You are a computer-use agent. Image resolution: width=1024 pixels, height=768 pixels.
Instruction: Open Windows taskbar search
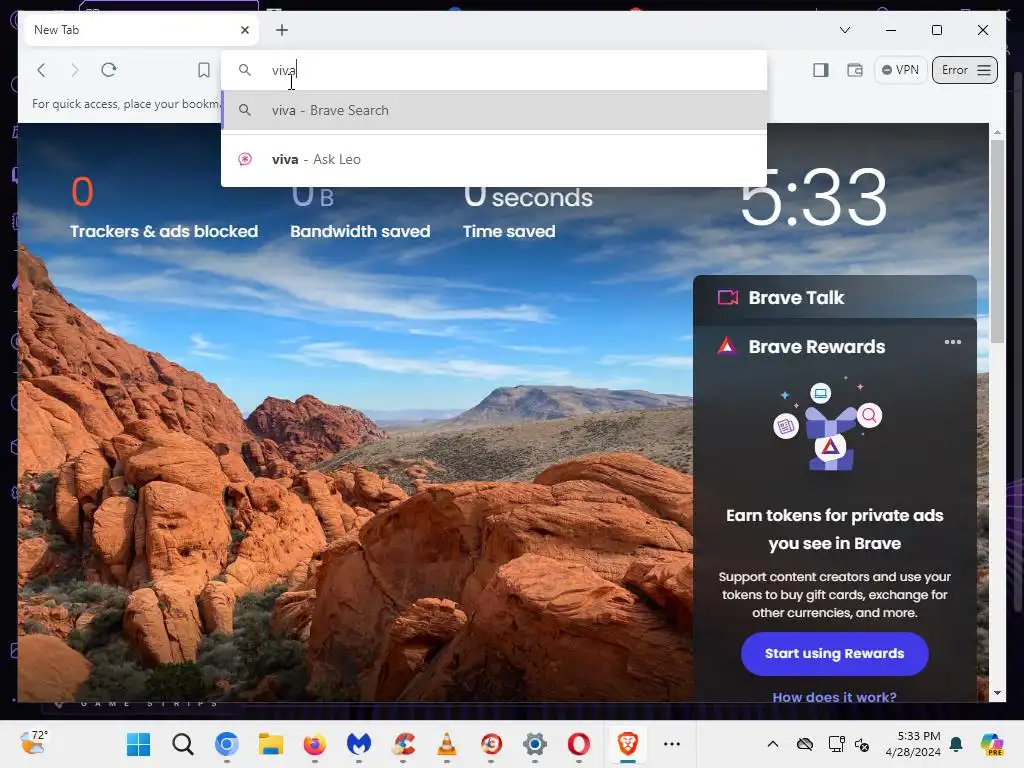coord(183,744)
